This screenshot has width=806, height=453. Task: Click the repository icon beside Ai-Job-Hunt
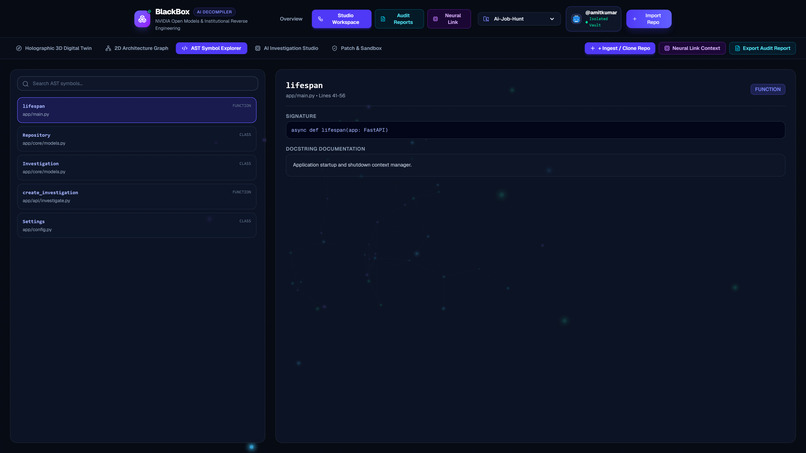click(486, 19)
